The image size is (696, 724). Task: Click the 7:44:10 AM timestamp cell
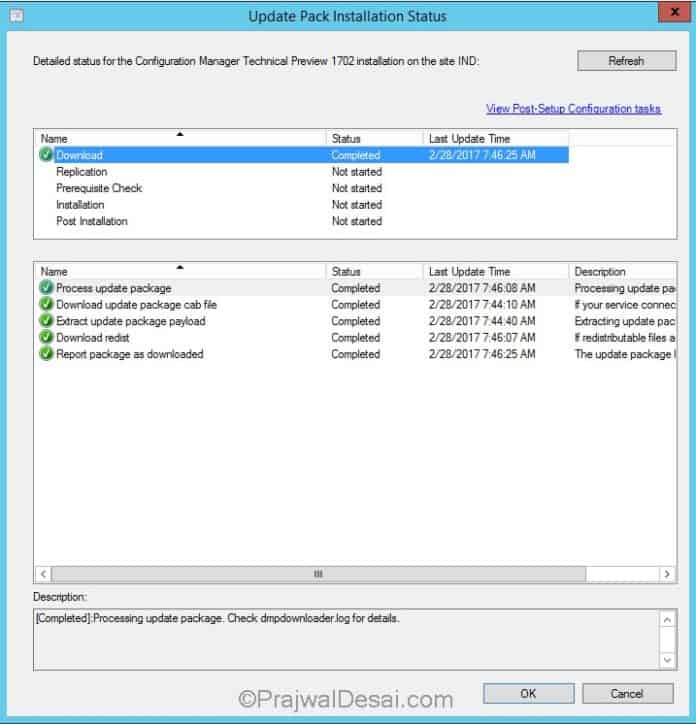pos(482,305)
